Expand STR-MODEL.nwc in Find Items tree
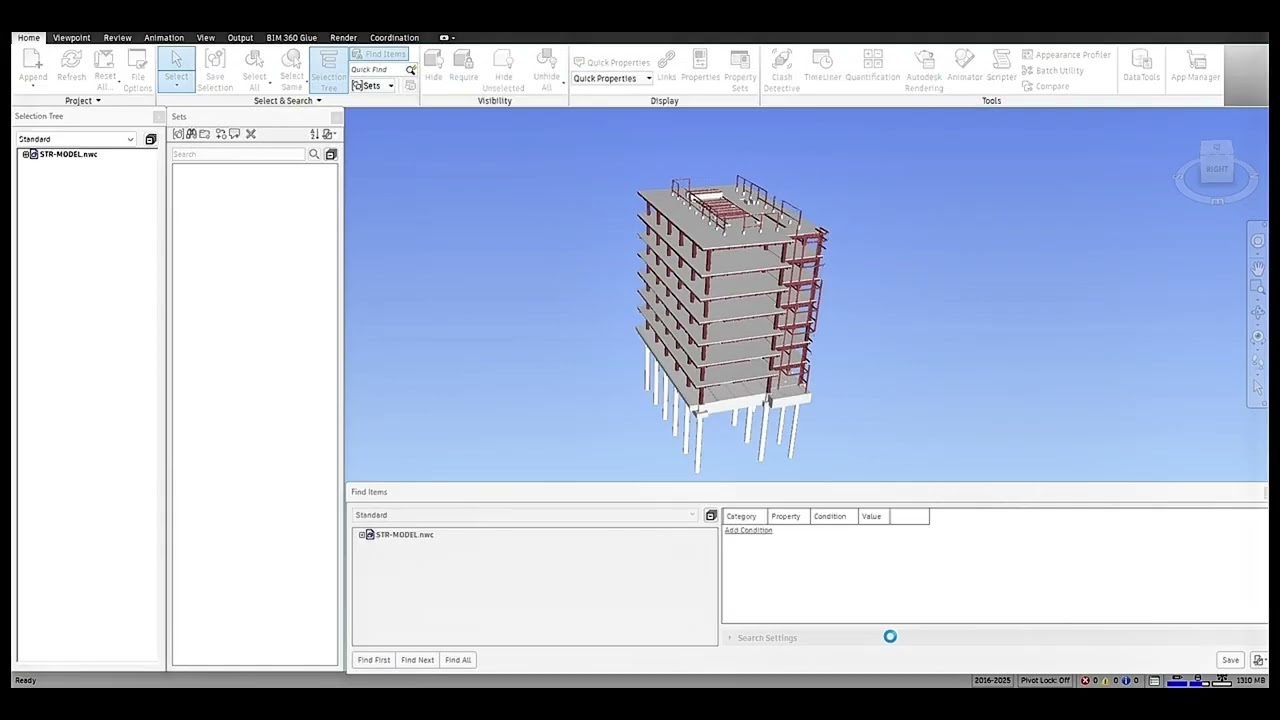The image size is (1280, 720). click(362, 535)
